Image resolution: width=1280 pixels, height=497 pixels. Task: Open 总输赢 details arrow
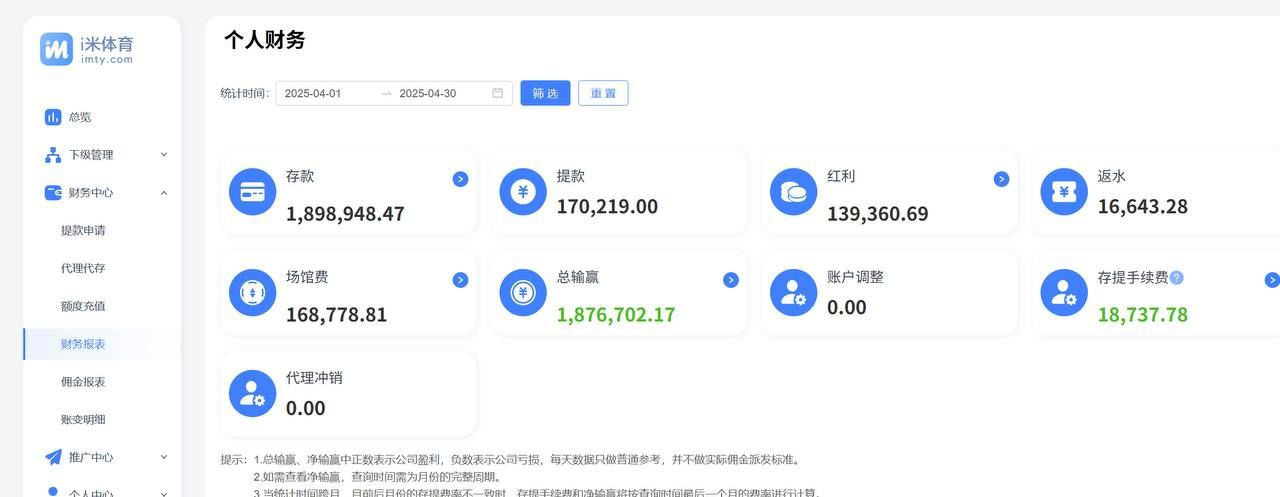[x=731, y=280]
